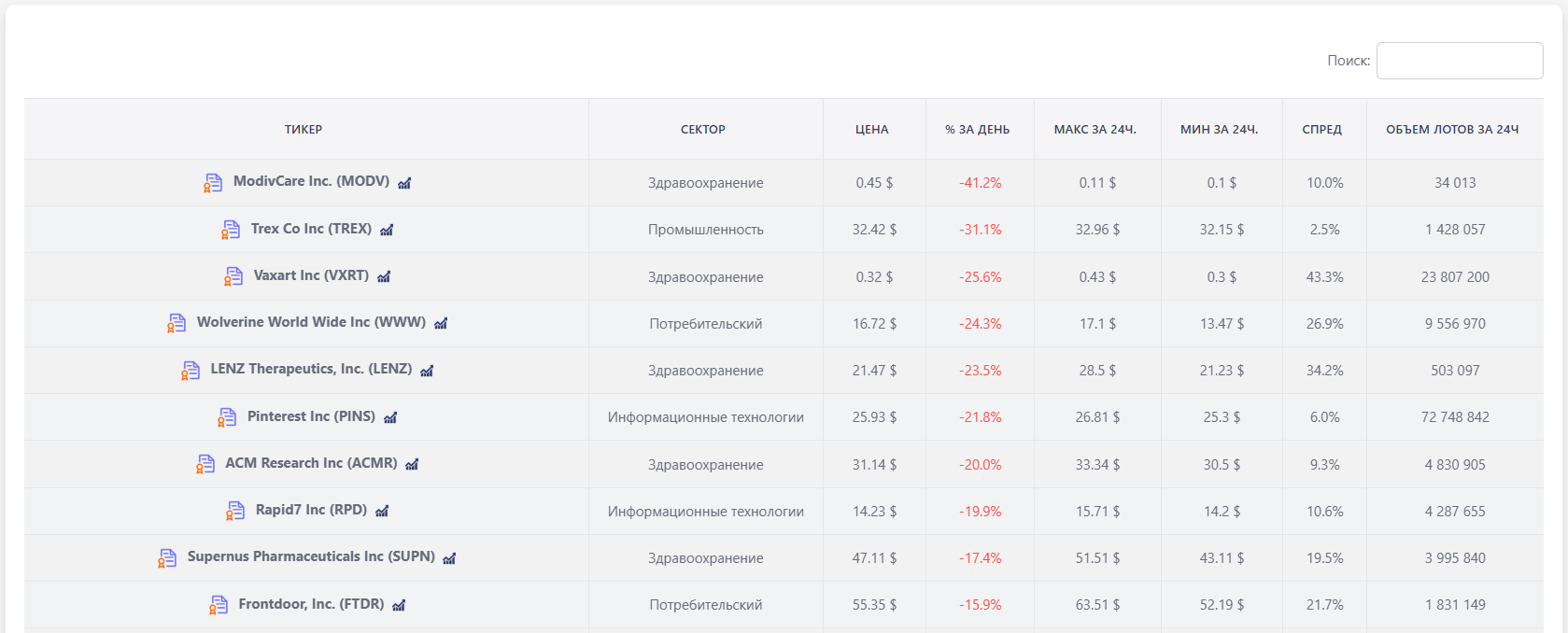Open the Pinterest Inc (PINS) ticker link
This screenshot has height=633, width=1568.
coord(311,416)
